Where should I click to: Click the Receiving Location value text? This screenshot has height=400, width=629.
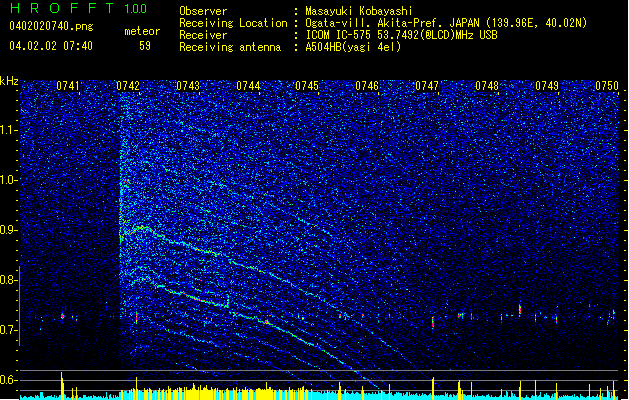pos(446,23)
